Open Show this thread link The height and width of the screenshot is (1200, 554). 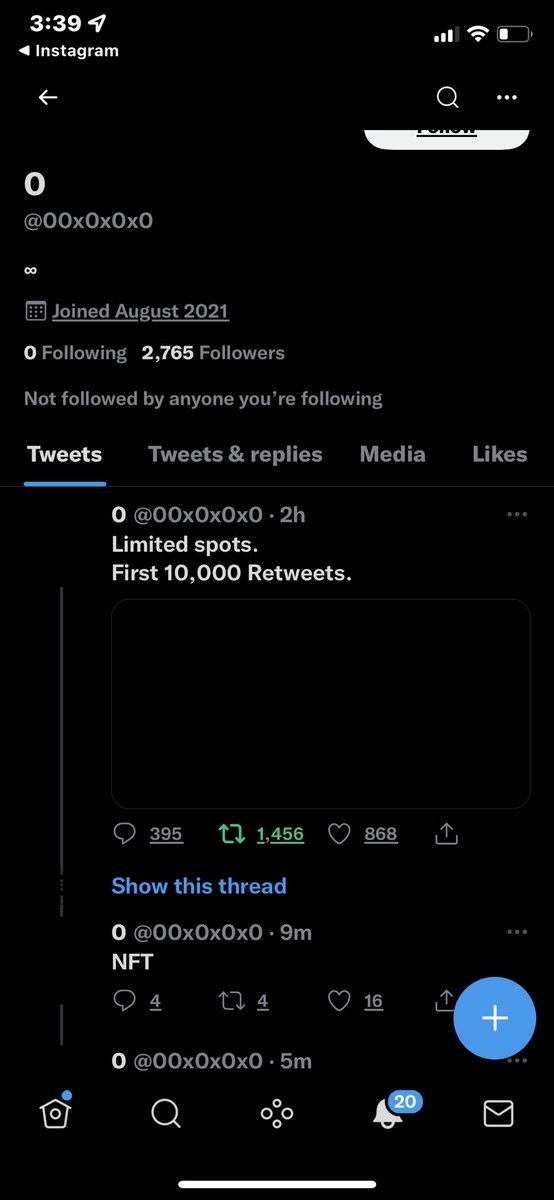coord(199,886)
